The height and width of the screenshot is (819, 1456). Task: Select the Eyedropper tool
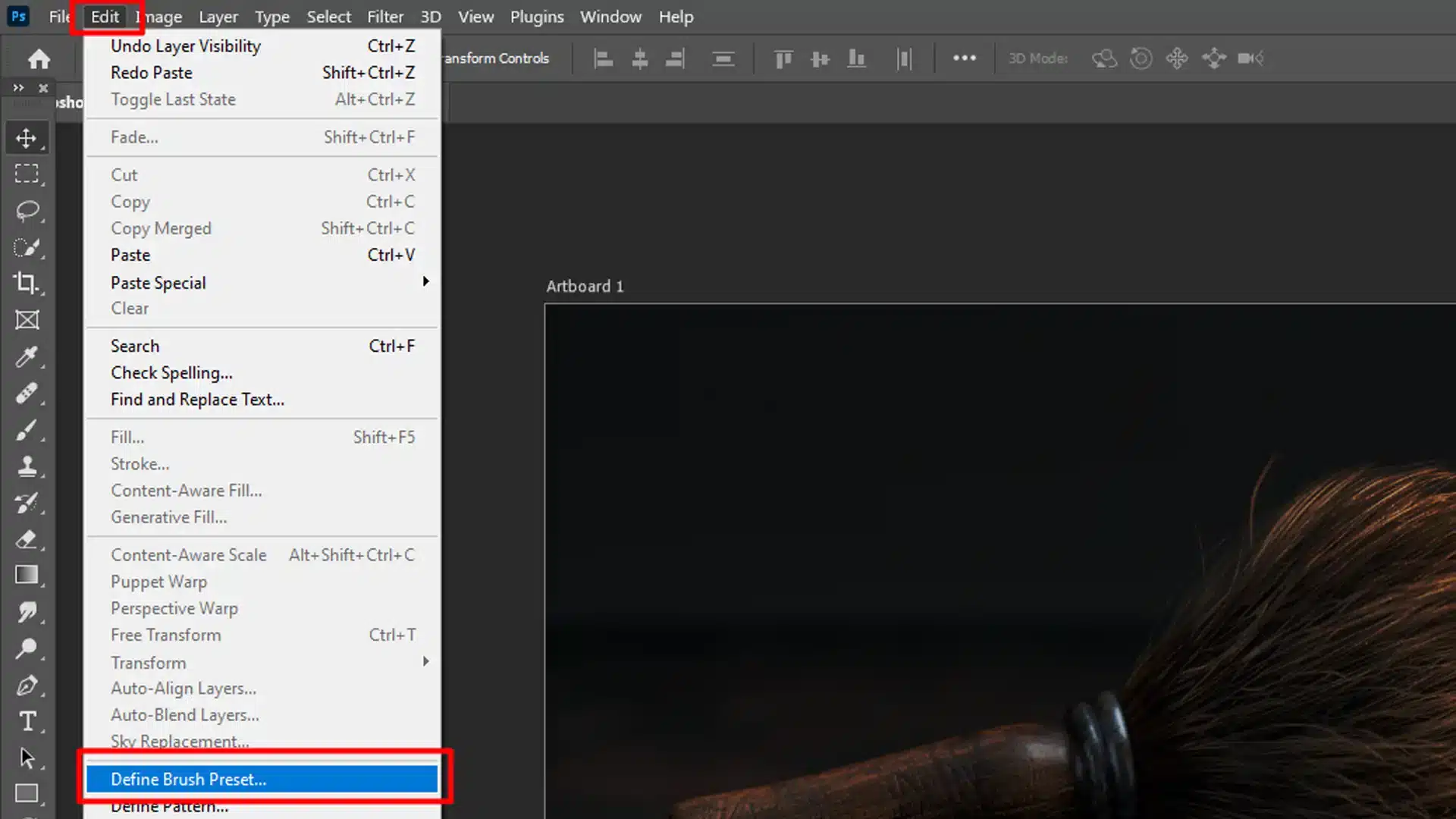(27, 356)
